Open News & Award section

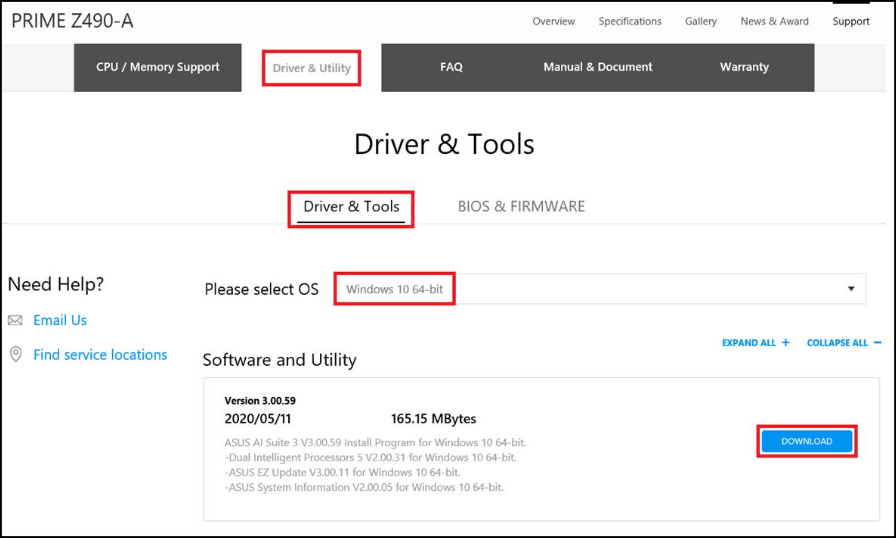(x=774, y=21)
